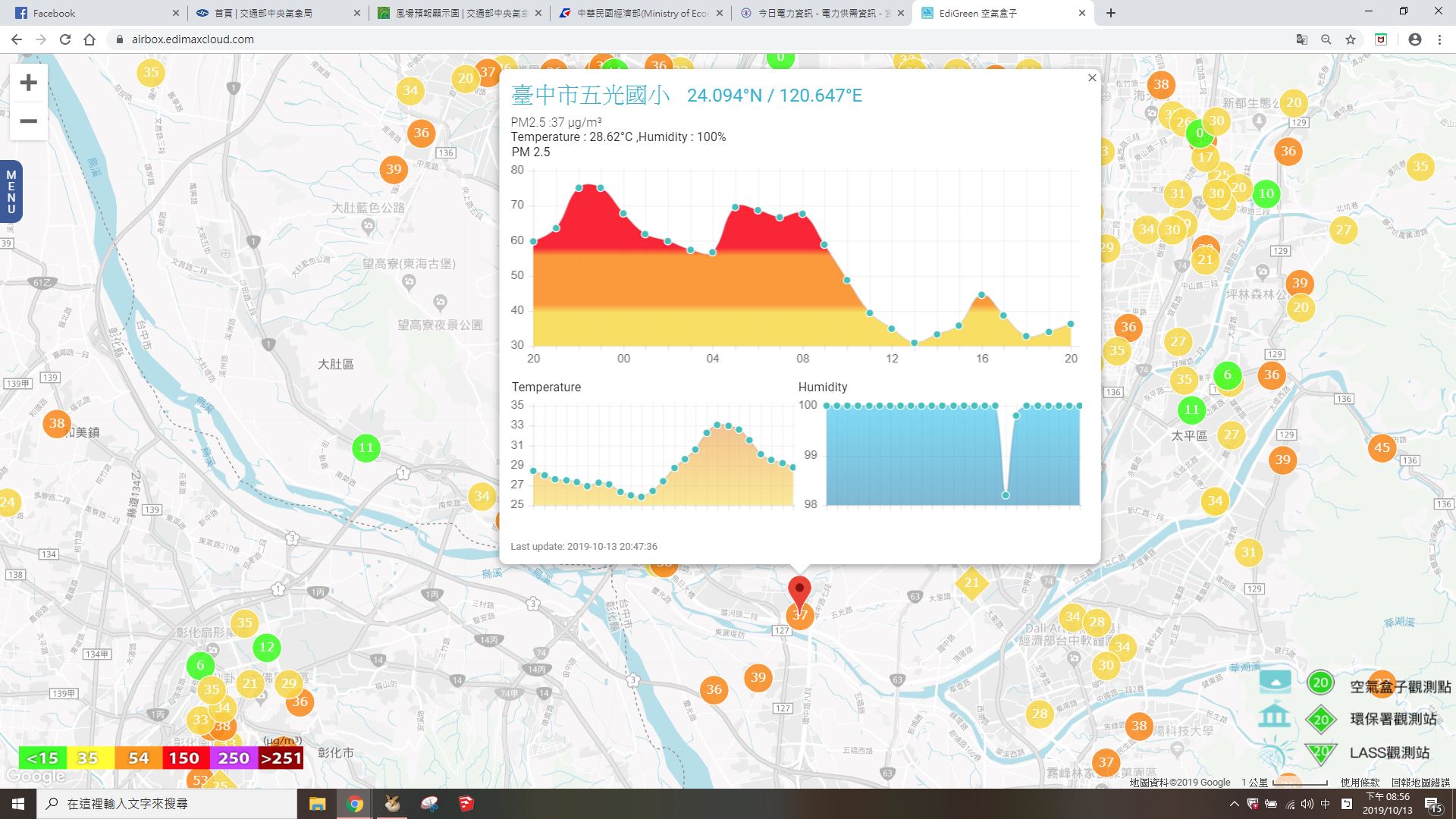This screenshot has width=1456, height=819.
Task: Open Windows Start menu
Action: [18, 804]
